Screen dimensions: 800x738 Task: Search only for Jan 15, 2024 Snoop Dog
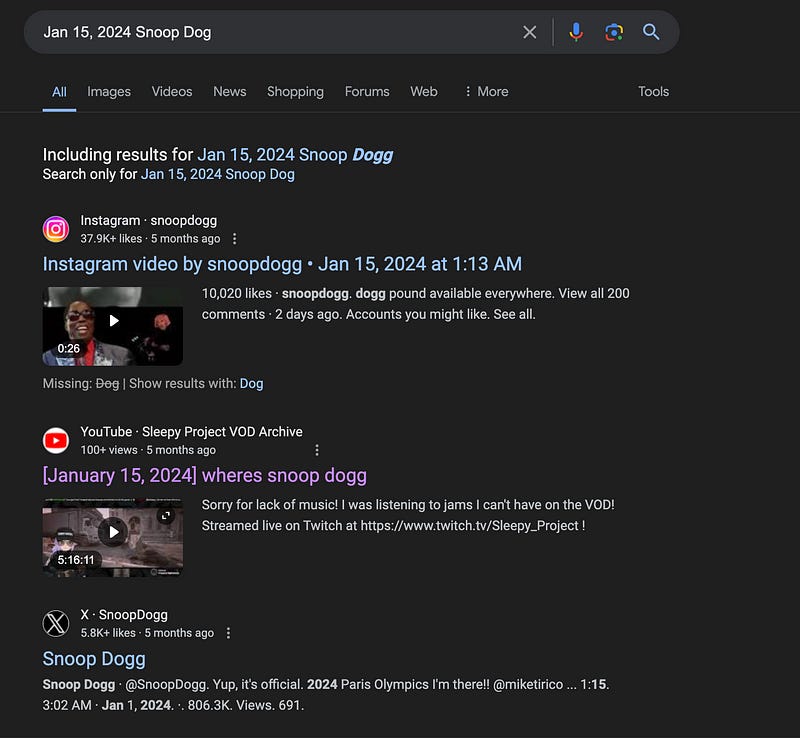217,175
